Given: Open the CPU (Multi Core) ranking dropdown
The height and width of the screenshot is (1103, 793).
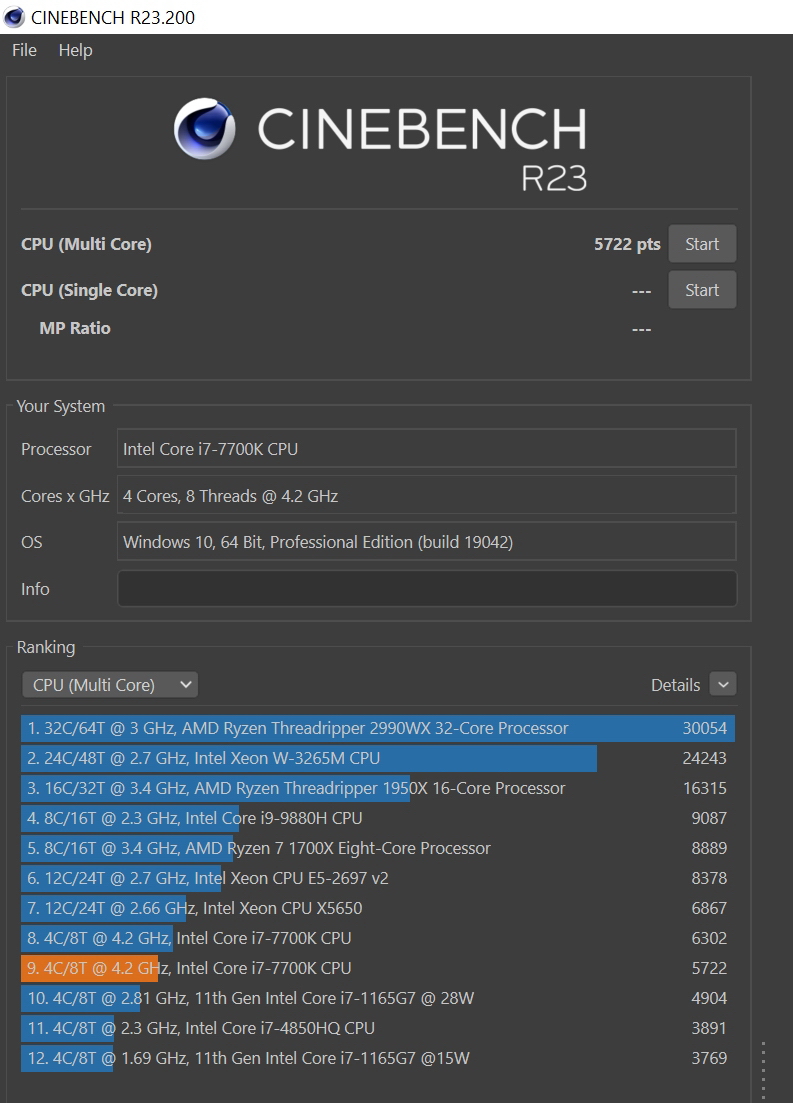Looking at the screenshot, I should click(110, 685).
